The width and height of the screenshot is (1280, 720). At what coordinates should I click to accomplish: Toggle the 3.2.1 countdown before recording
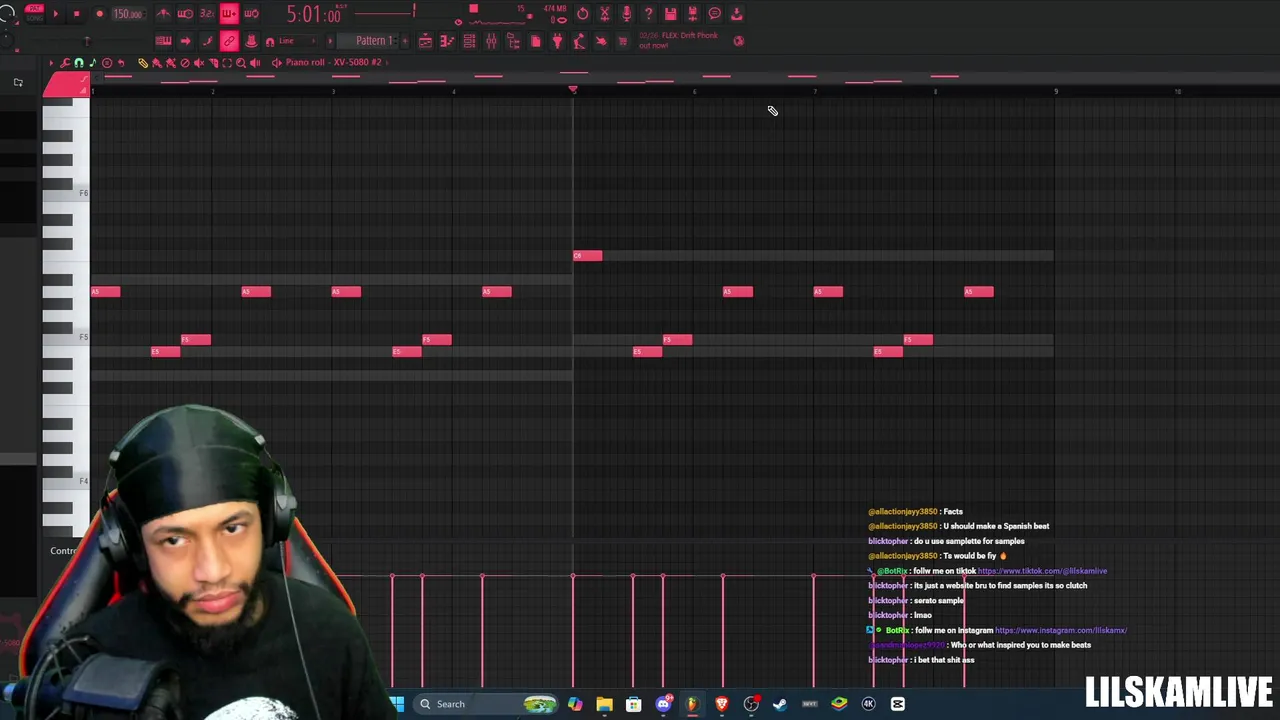[207, 13]
